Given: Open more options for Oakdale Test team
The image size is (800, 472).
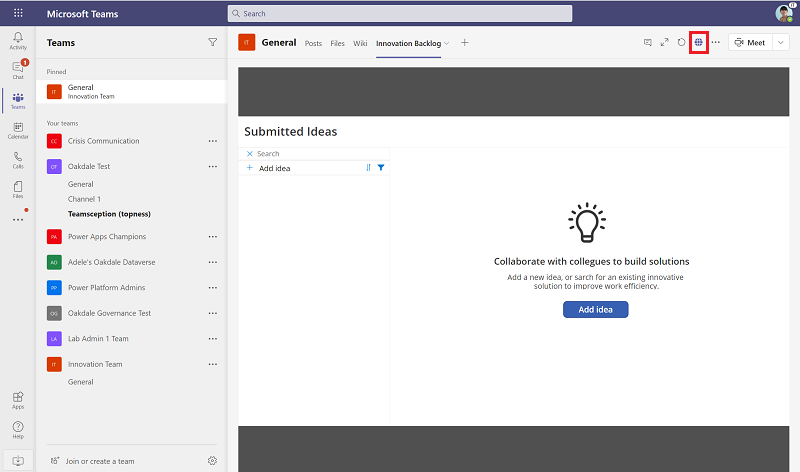Looking at the screenshot, I should point(213,166).
